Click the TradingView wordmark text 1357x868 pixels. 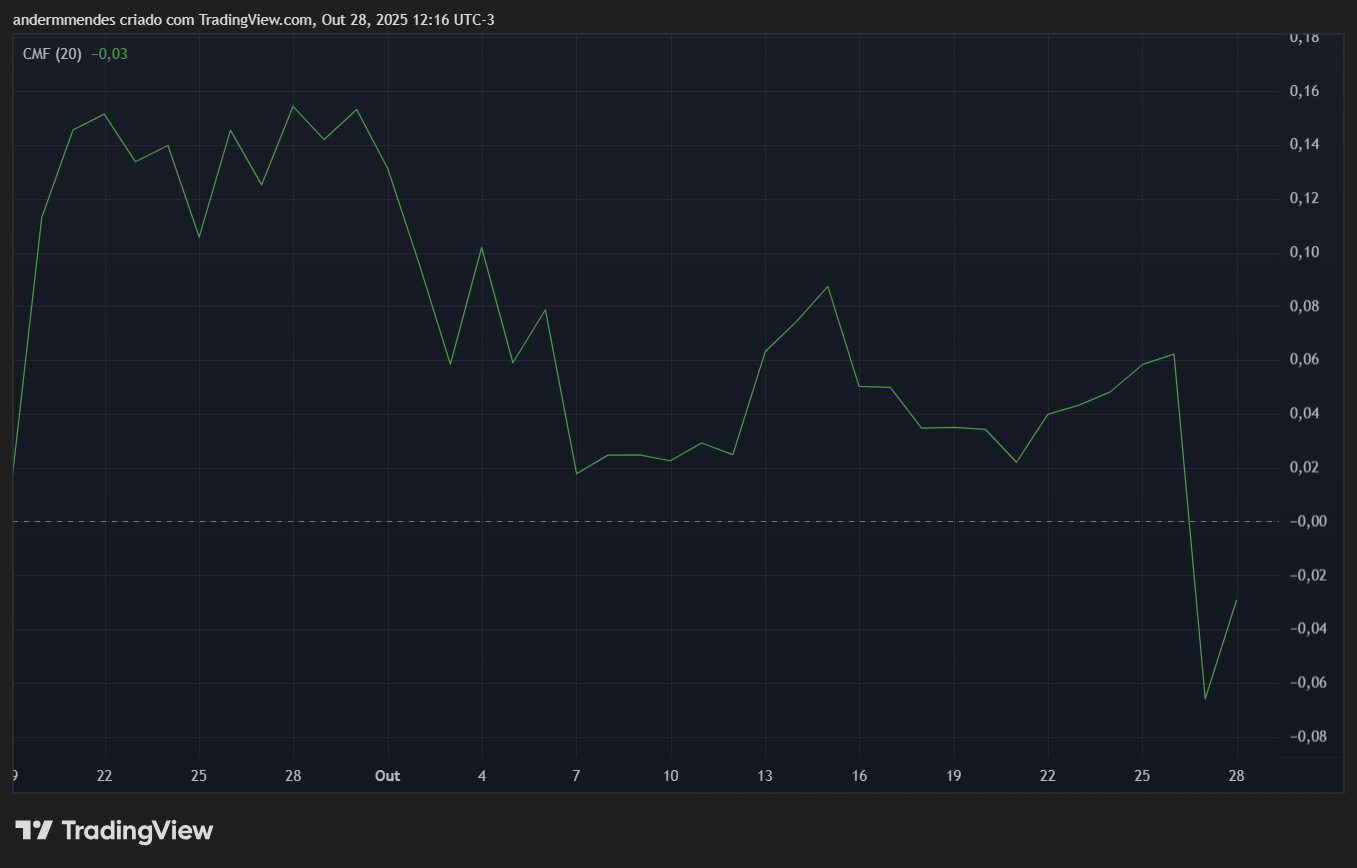pyautogui.click(x=138, y=830)
